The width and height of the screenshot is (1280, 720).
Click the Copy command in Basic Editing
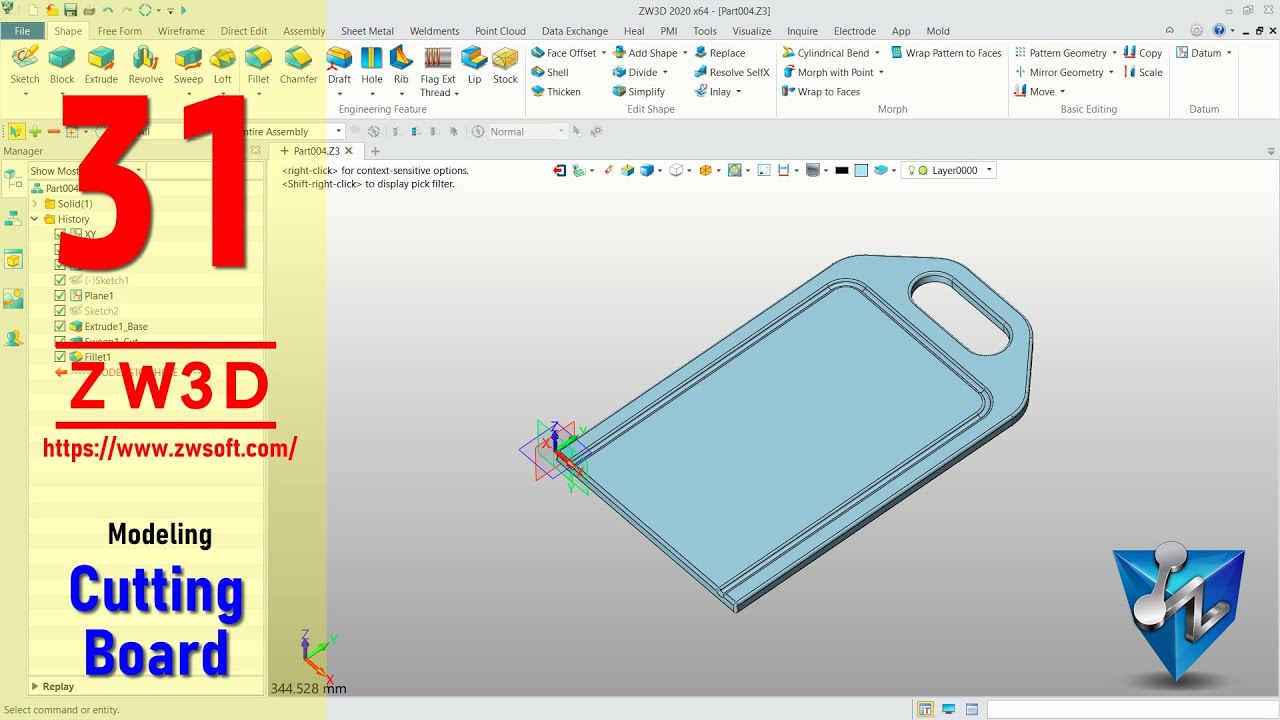point(1143,53)
